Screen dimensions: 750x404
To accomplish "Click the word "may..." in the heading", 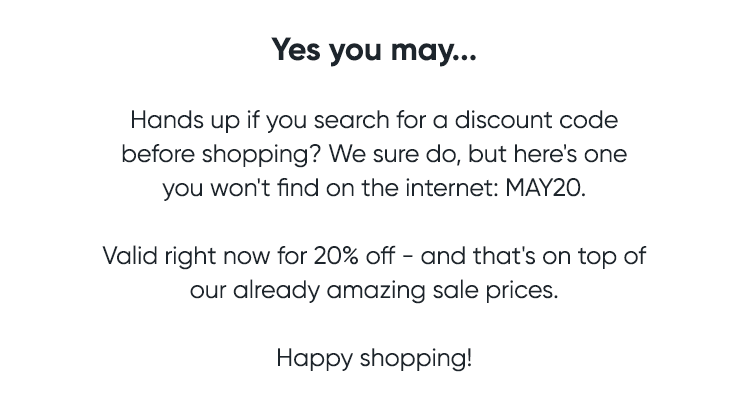I will click(x=435, y=50).
